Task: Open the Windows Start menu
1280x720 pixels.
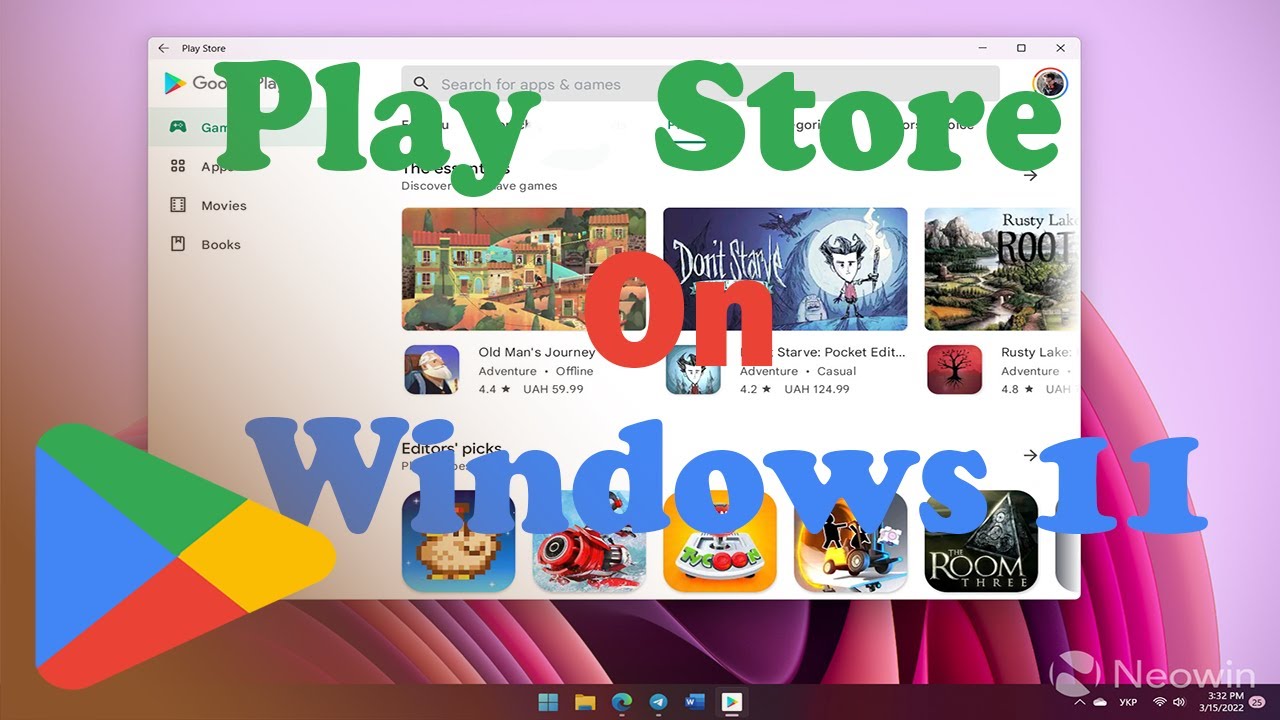Action: coord(548,702)
